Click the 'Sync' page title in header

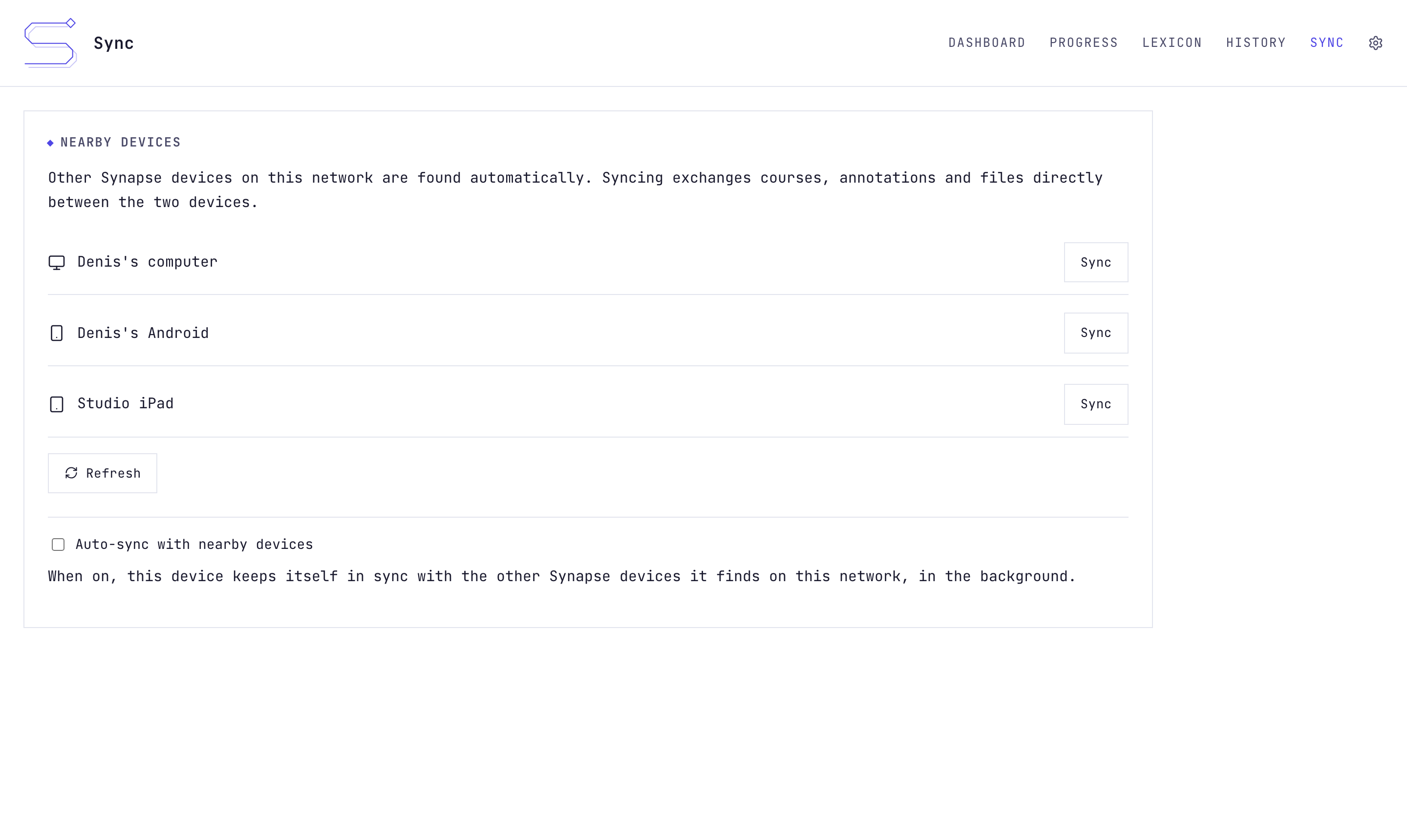click(x=114, y=43)
